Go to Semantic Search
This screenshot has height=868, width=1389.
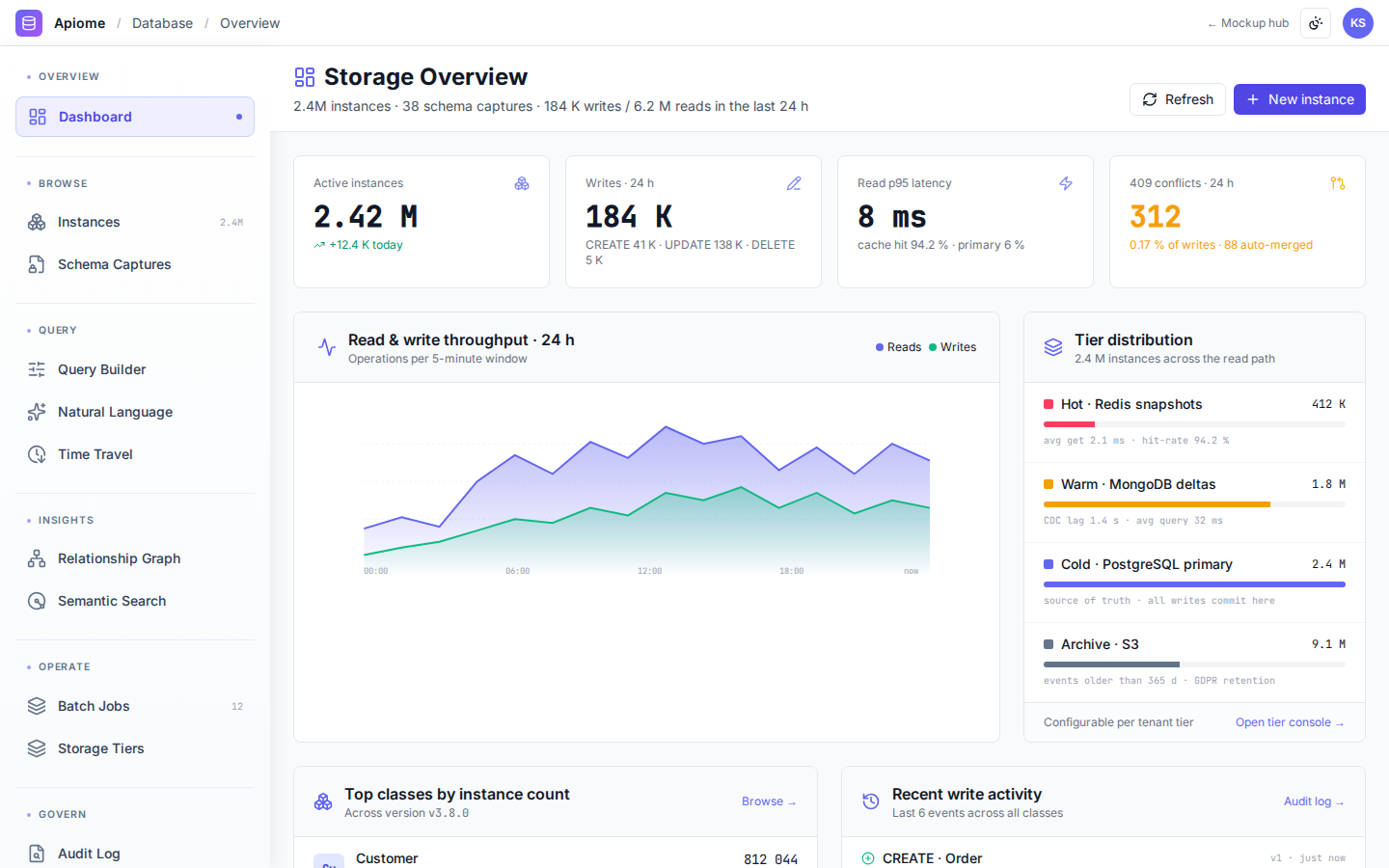point(135,601)
